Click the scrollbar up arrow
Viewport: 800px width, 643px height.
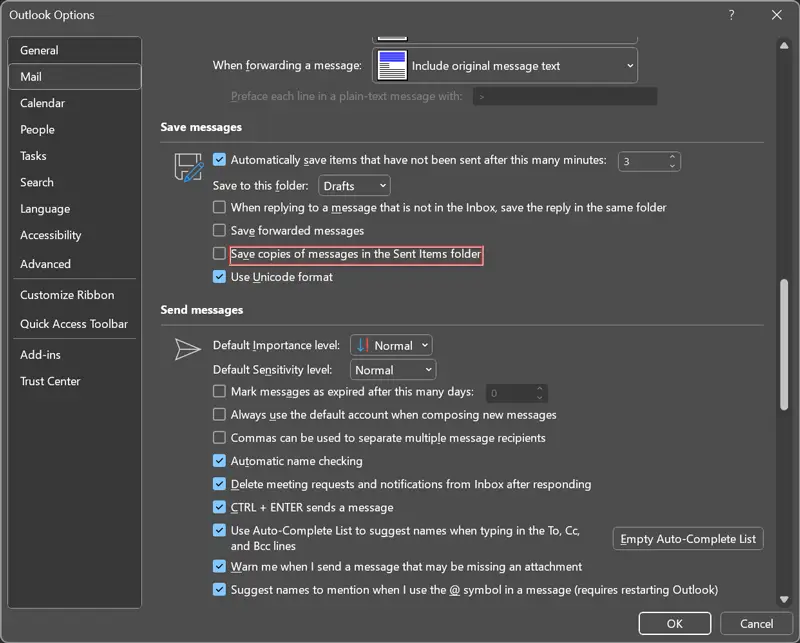point(783,45)
